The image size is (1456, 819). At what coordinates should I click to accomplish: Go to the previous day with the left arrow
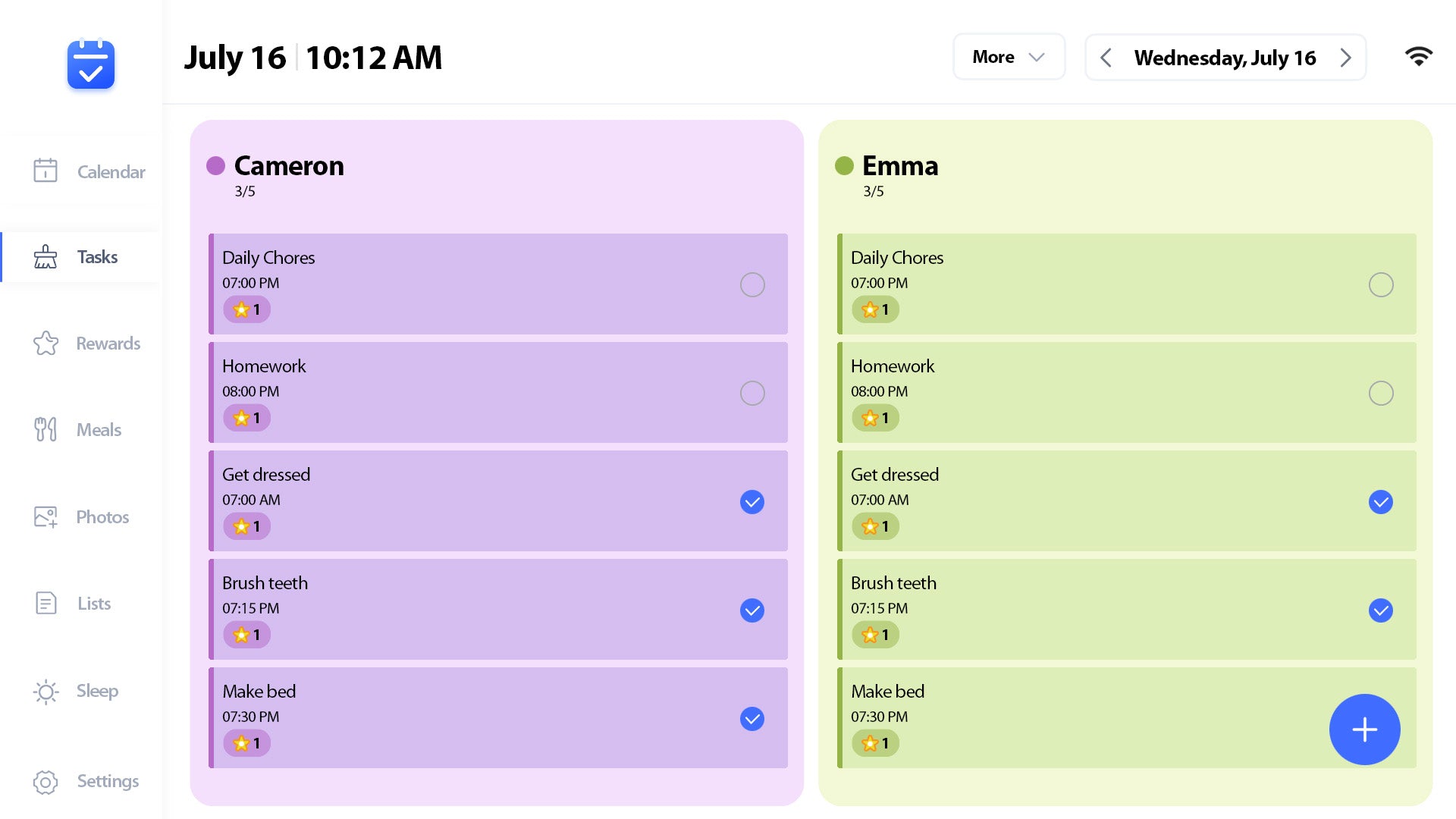pyautogui.click(x=1106, y=57)
